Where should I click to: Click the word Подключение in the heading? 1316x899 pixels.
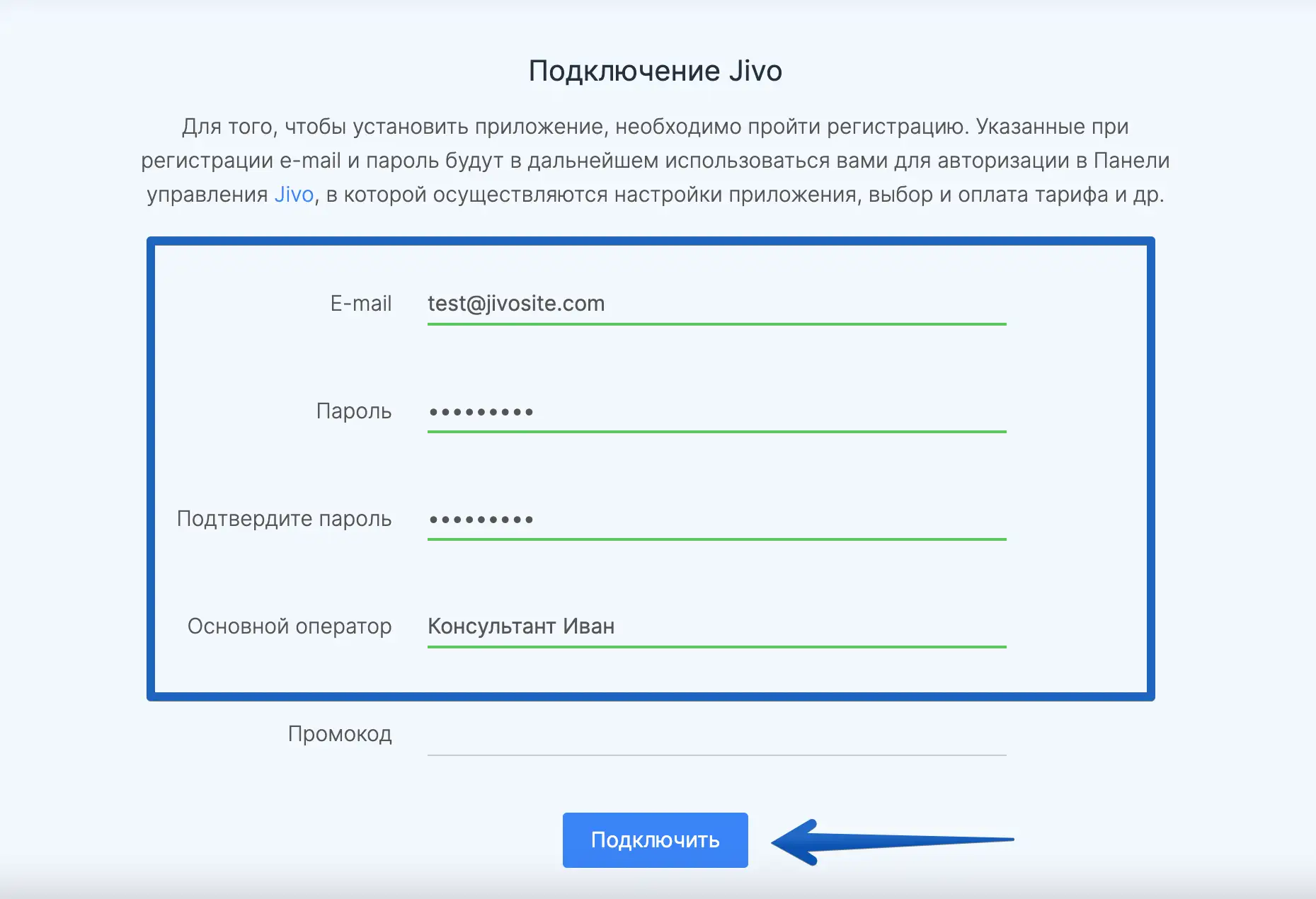pyautogui.click(x=624, y=71)
